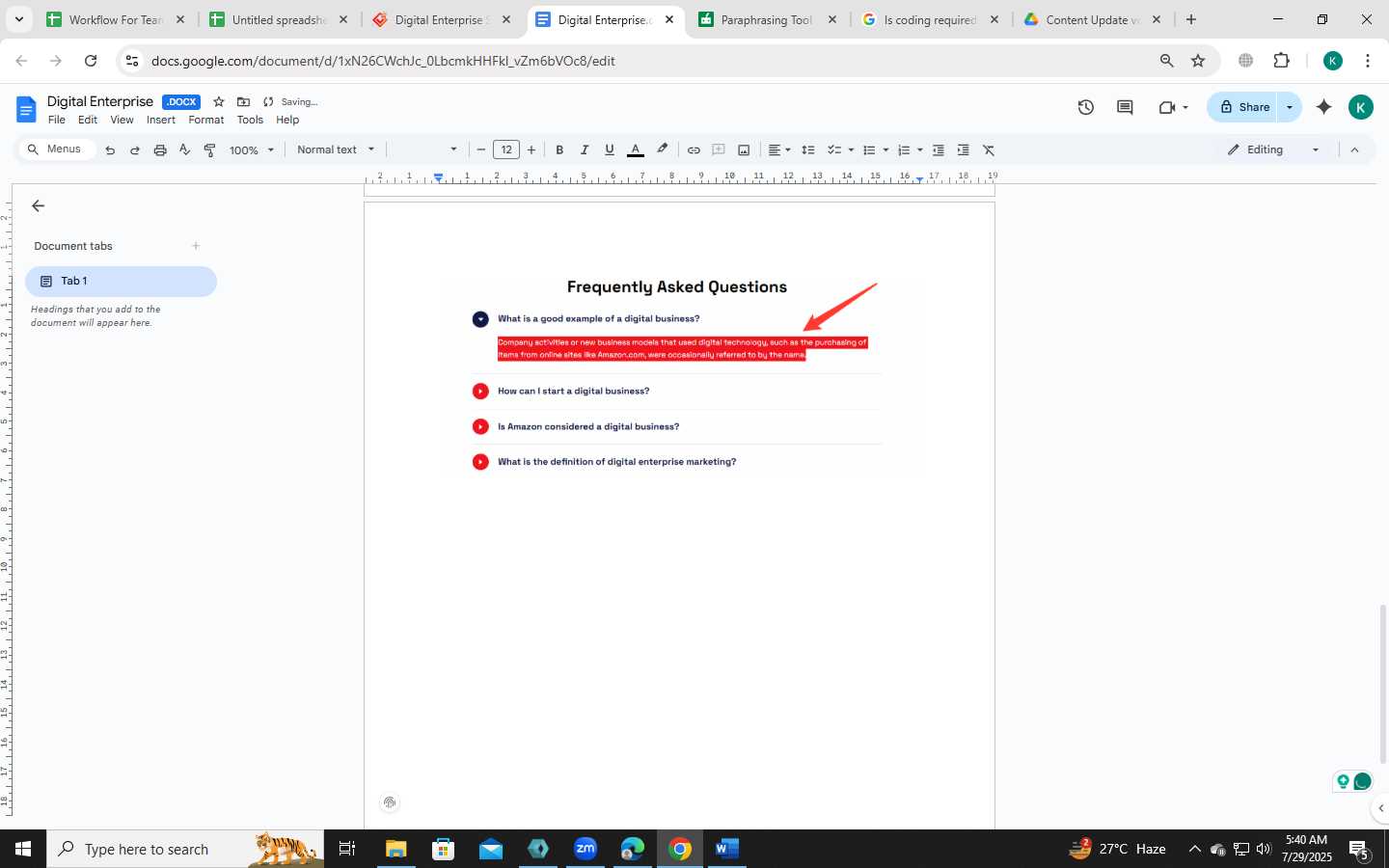Open the Chrome extensions icon
Image resolution: width=1389 pixels, height=868 pixels.
(x=1281, y=61)
